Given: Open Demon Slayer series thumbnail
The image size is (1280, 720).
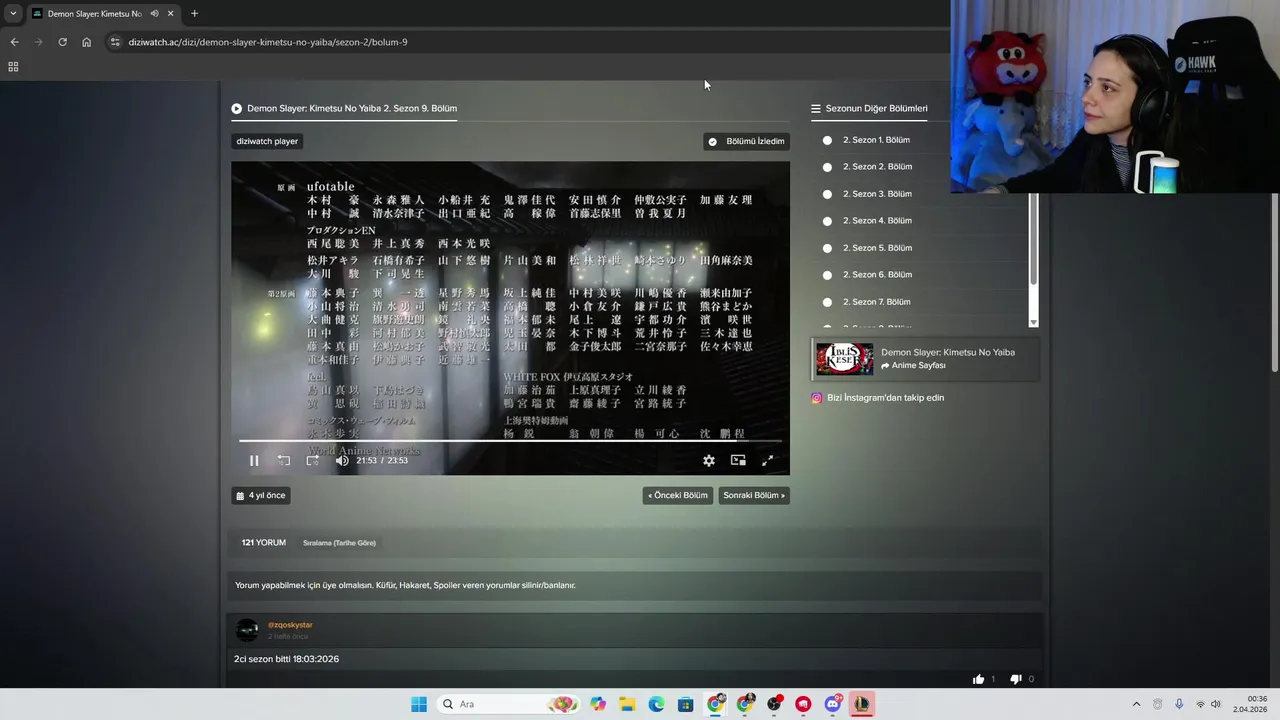Looking at the screenshot, I should tap(844, 359).
